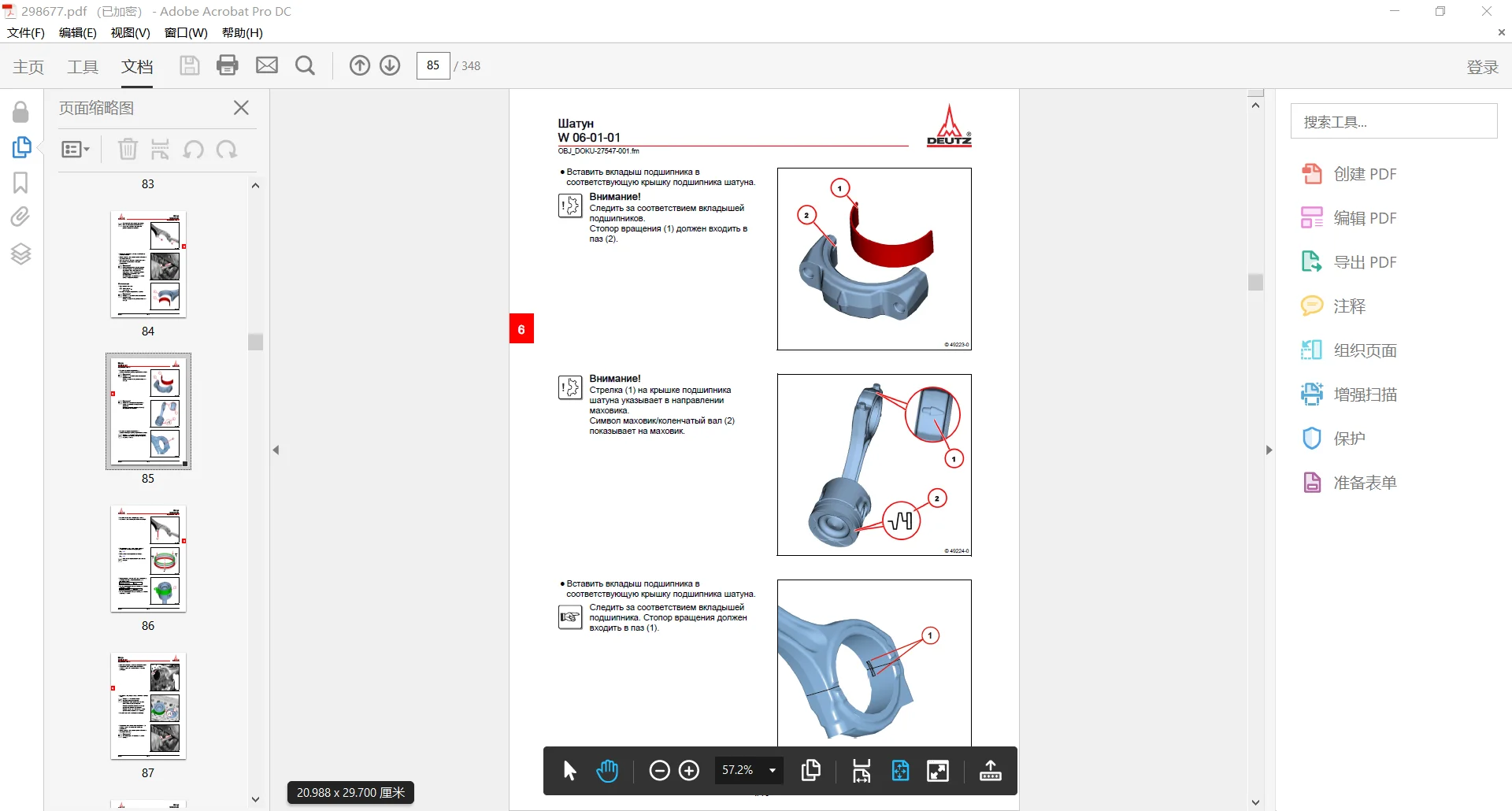Screen dimensions: 1512x811
Task: Activate the hand pan tool
Action: [x=607, y=771]
